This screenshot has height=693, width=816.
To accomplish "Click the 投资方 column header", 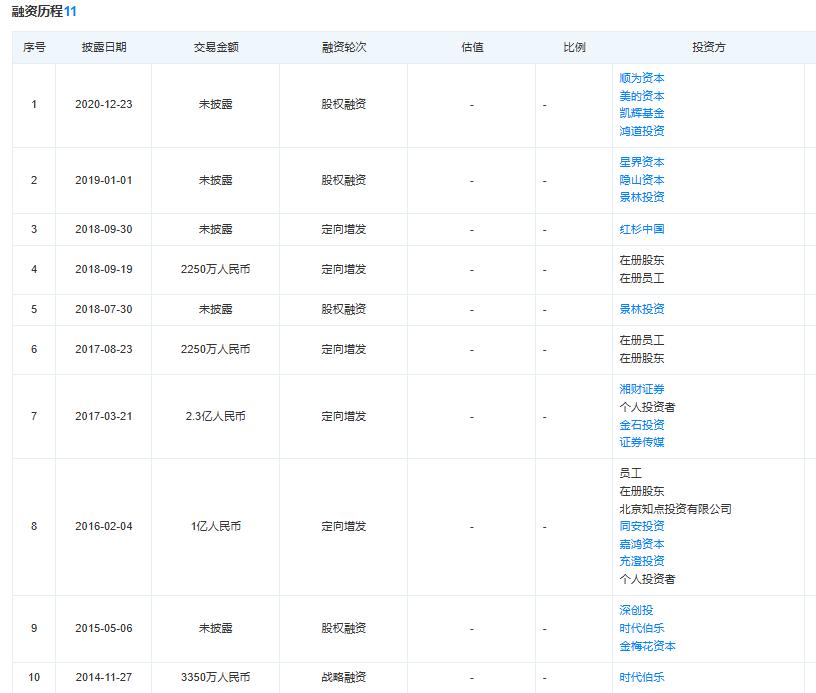I will click(709, 47).
